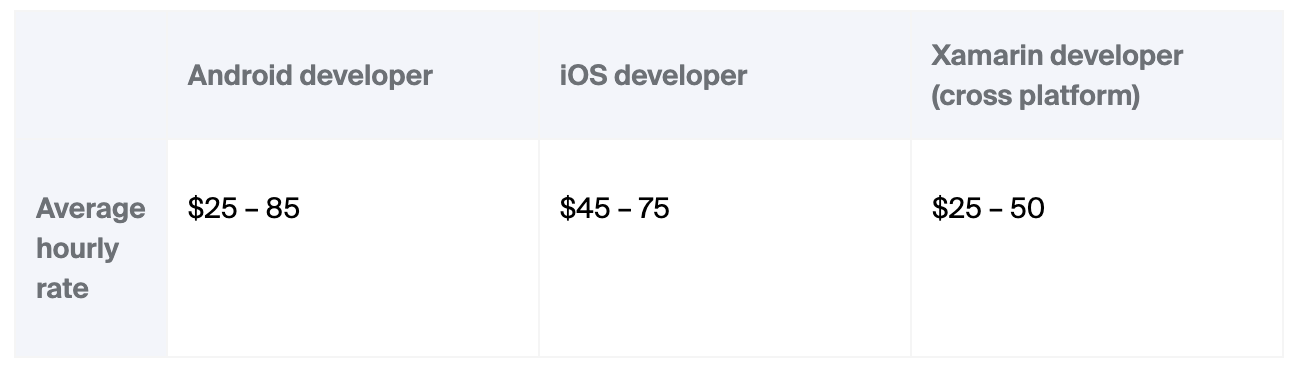Select the Average hourly rate row label
Image resolution: width=1300 pixels, height=372 pixels.
(90, 248)
